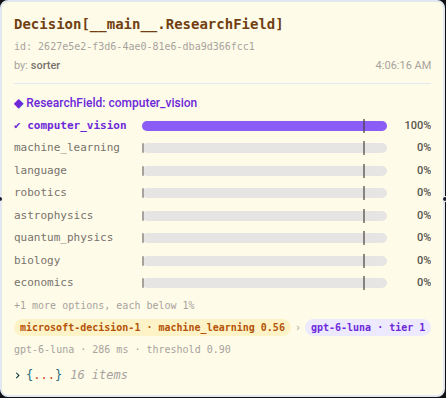Select the economics option label
Screen dimensions: 446x398
(44, 283)
